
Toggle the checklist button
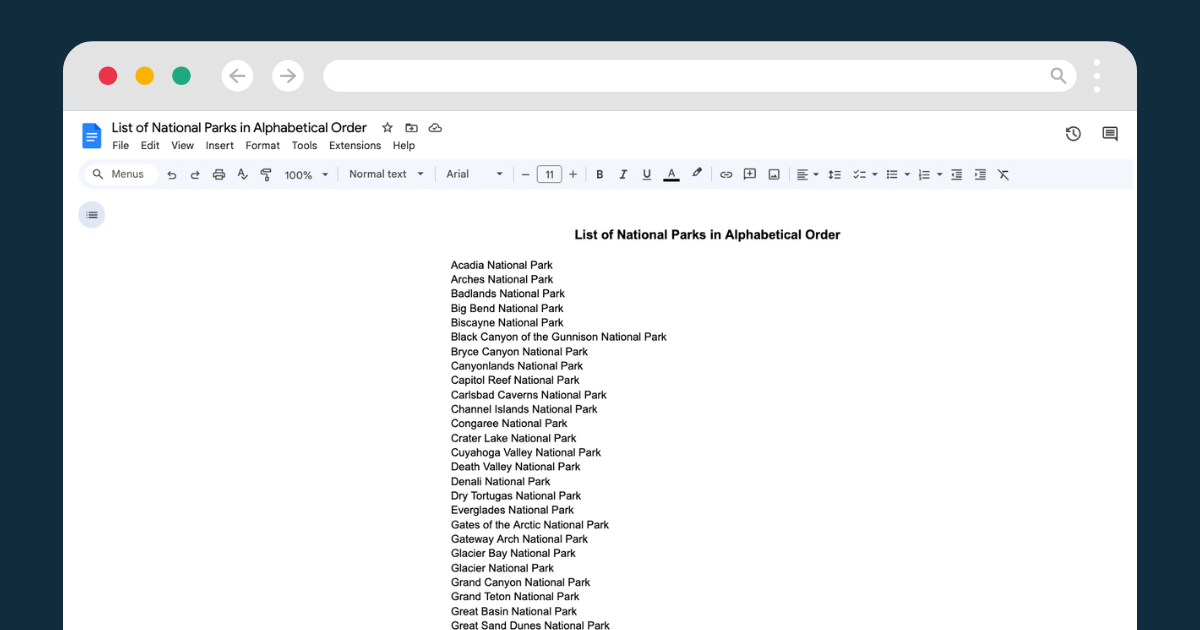(859, 175)
